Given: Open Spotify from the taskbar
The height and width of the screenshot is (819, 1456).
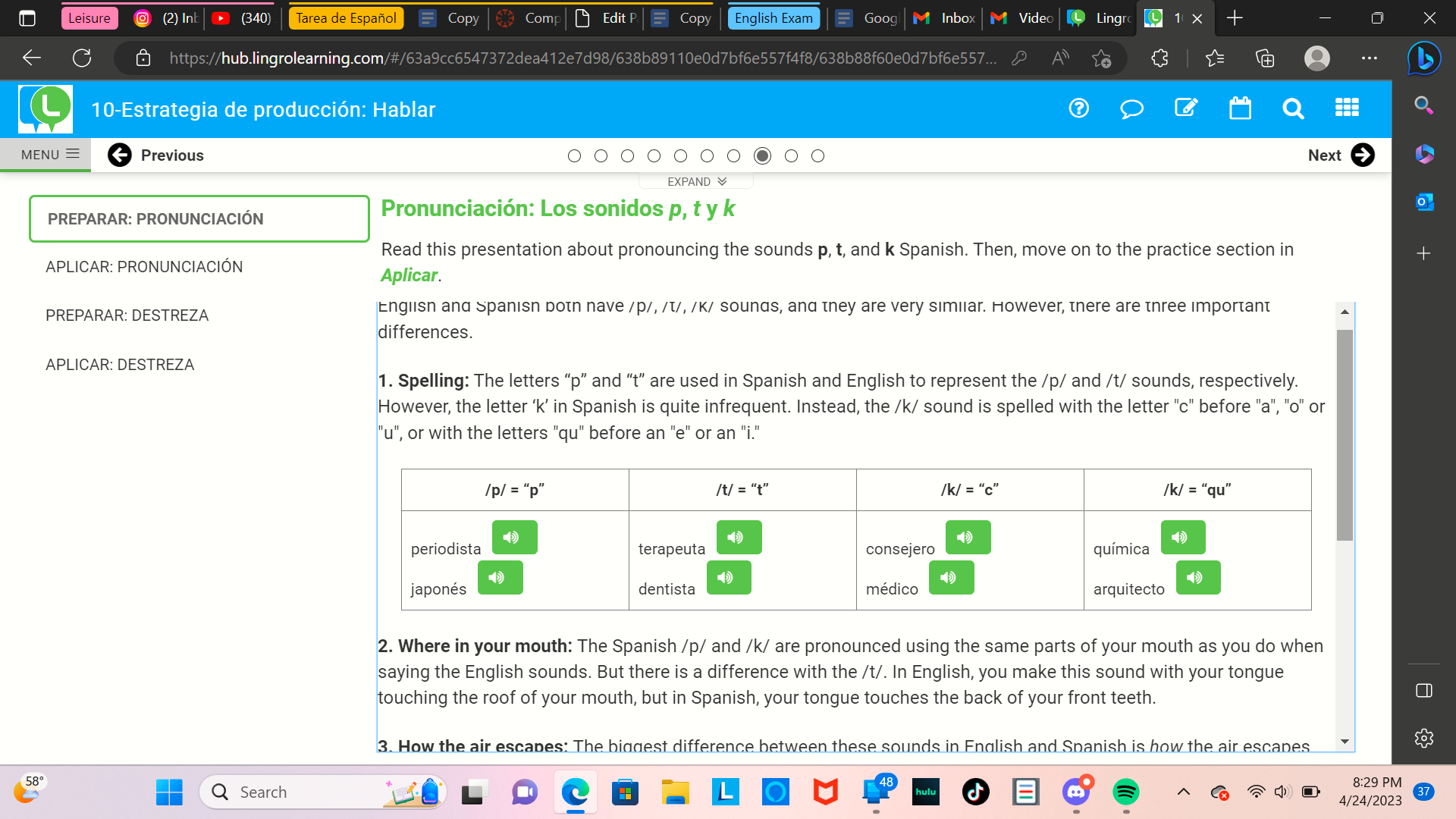Looking at the screenshot, I should tap(1125, 792).
